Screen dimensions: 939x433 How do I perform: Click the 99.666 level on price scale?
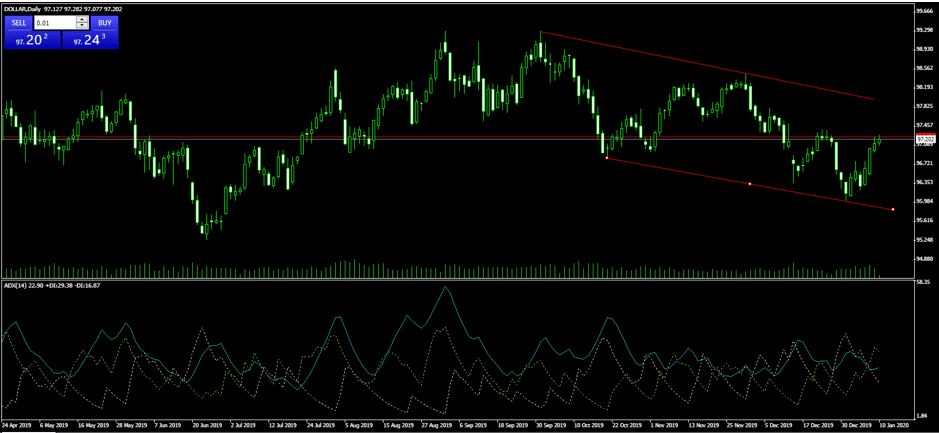tap(925, 11)
